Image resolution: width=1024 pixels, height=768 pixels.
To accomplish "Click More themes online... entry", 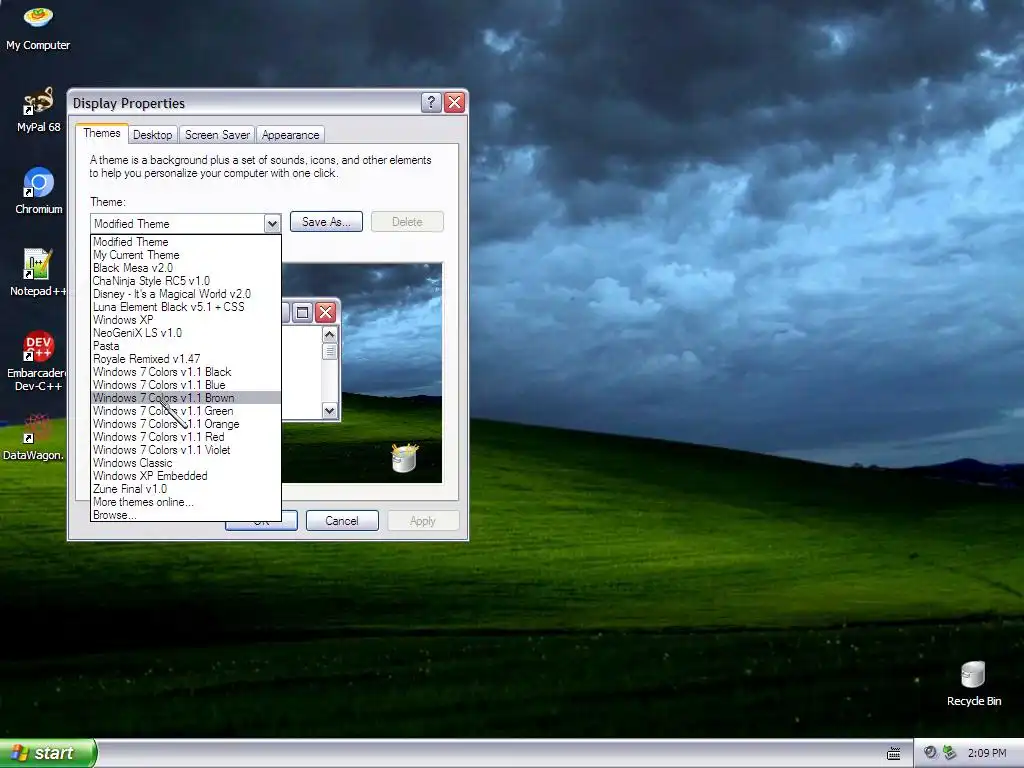I will click(x=185, y=502).
